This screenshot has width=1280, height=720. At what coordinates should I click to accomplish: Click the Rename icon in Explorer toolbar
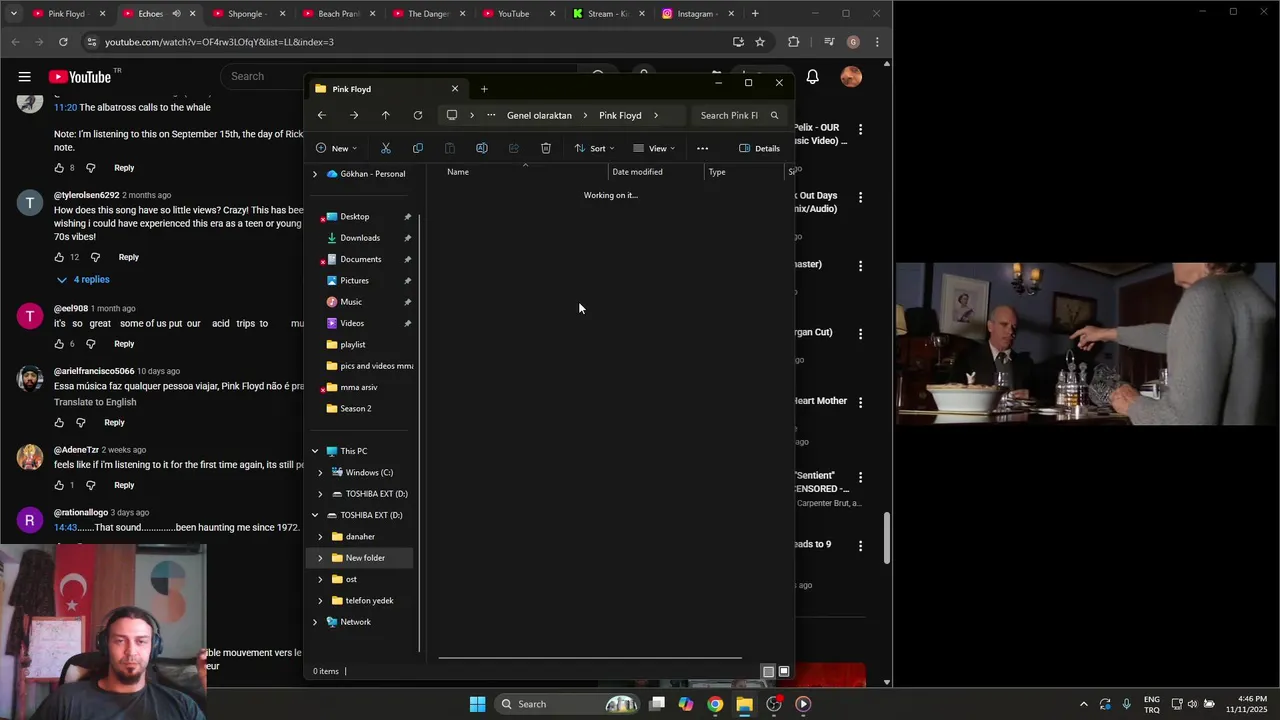click(481, 148)
